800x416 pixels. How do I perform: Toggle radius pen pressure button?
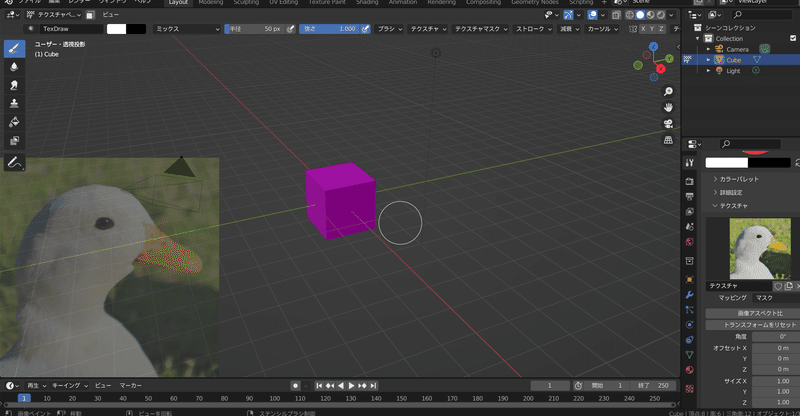[291, 29]
